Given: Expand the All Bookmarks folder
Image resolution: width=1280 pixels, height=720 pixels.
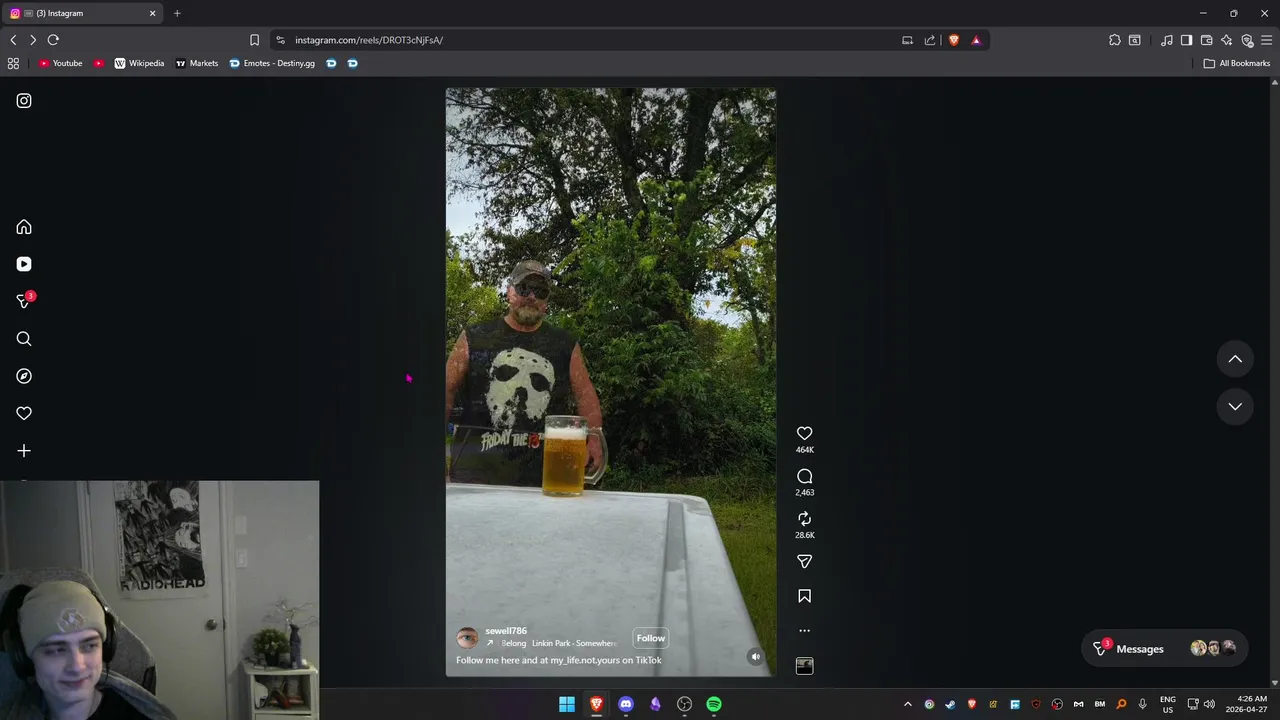Looking at the screenshot, I should 1237,63.
